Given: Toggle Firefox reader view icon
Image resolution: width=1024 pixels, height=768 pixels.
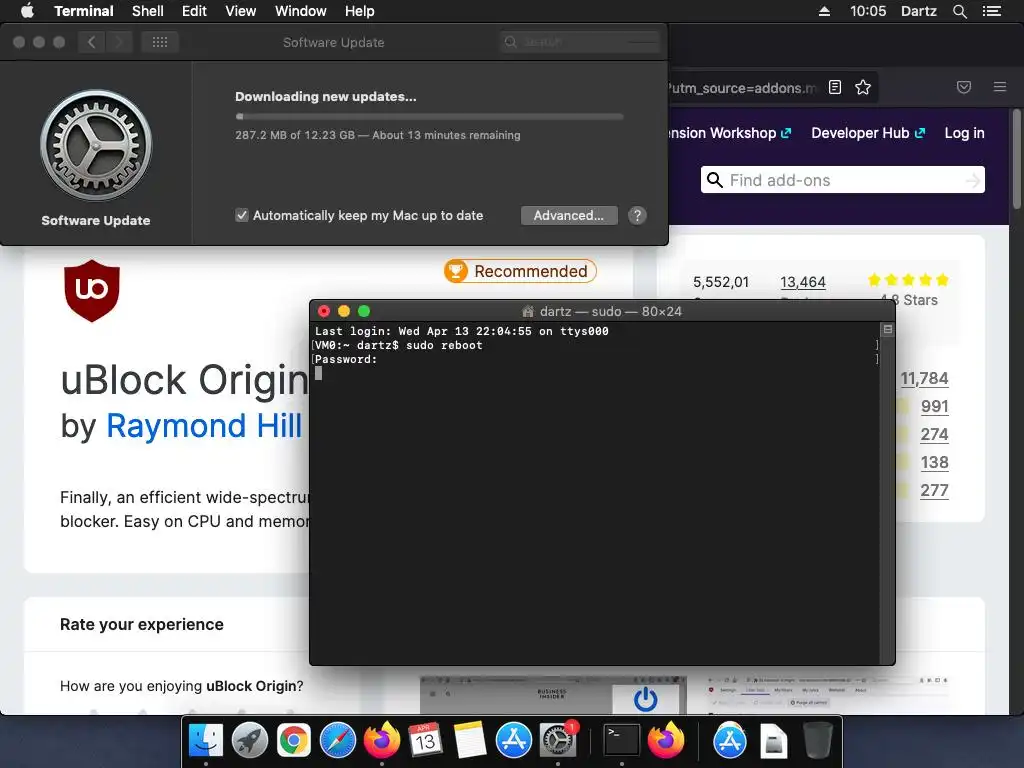Looking at the screenshot, I should [835, 88].
